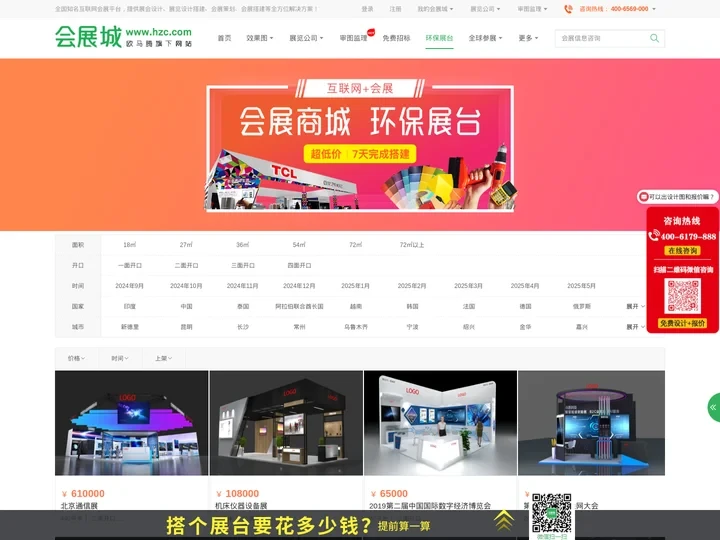Open the ¥65000 digital economy expo thumbnail
This screenshot has width=720, height=540.
(x=440, y=423)
